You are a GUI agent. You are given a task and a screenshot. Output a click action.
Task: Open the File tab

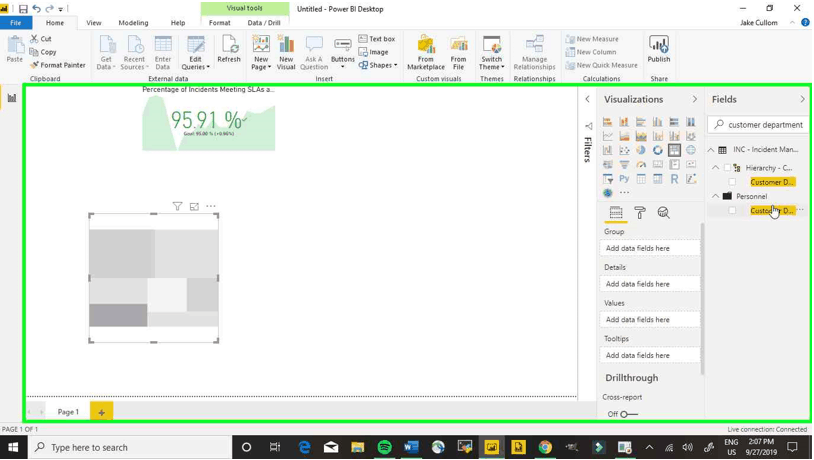tap(16, 23)
